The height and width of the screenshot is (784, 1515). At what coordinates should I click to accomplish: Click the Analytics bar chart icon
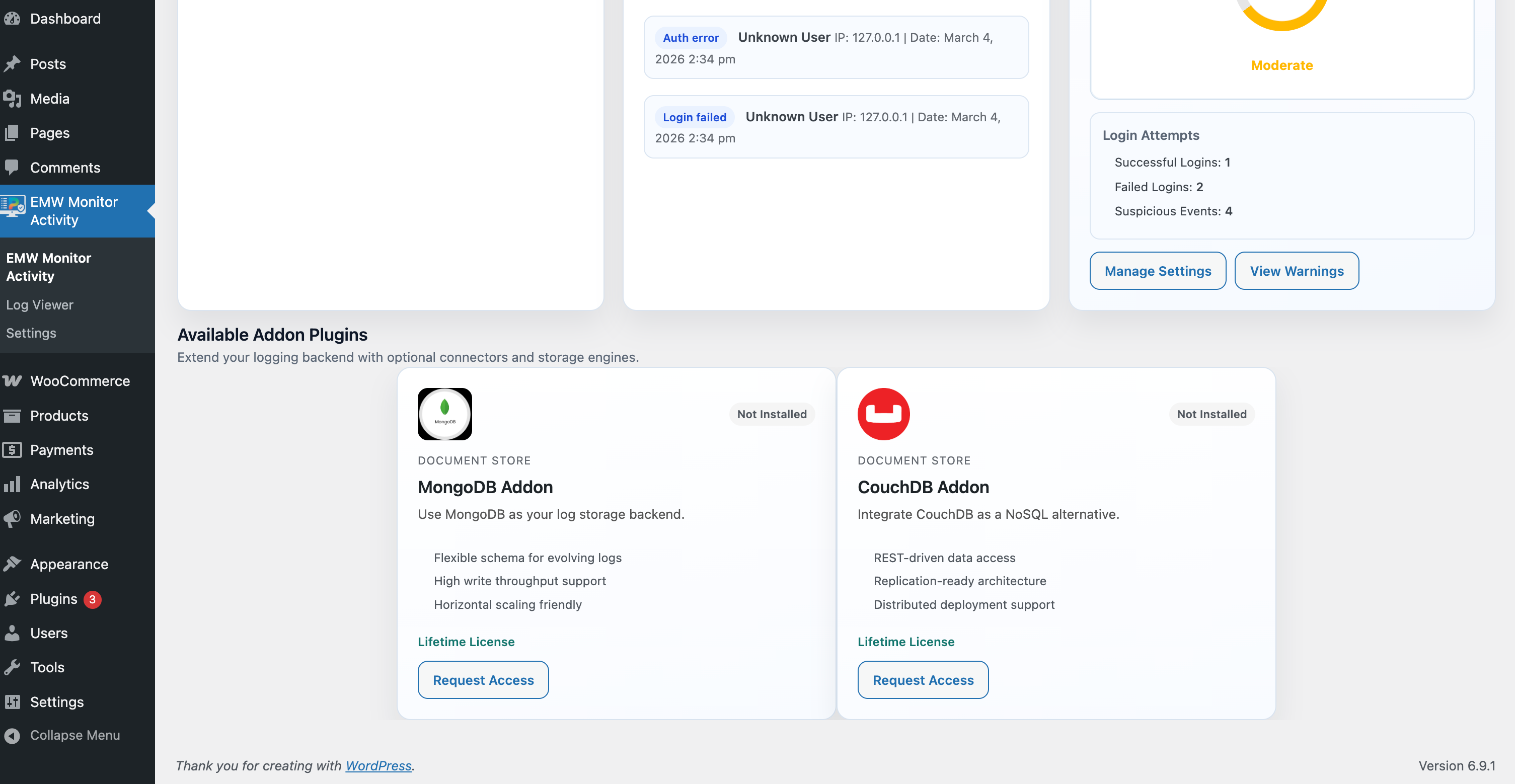click(x=12, y=484)
